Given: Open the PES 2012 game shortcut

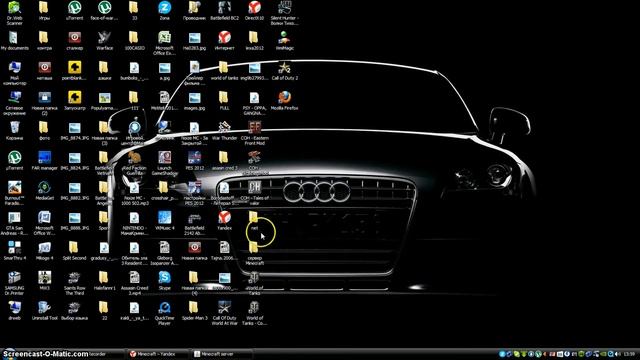Looking at the screenshot, I should [x=194, y=161].
